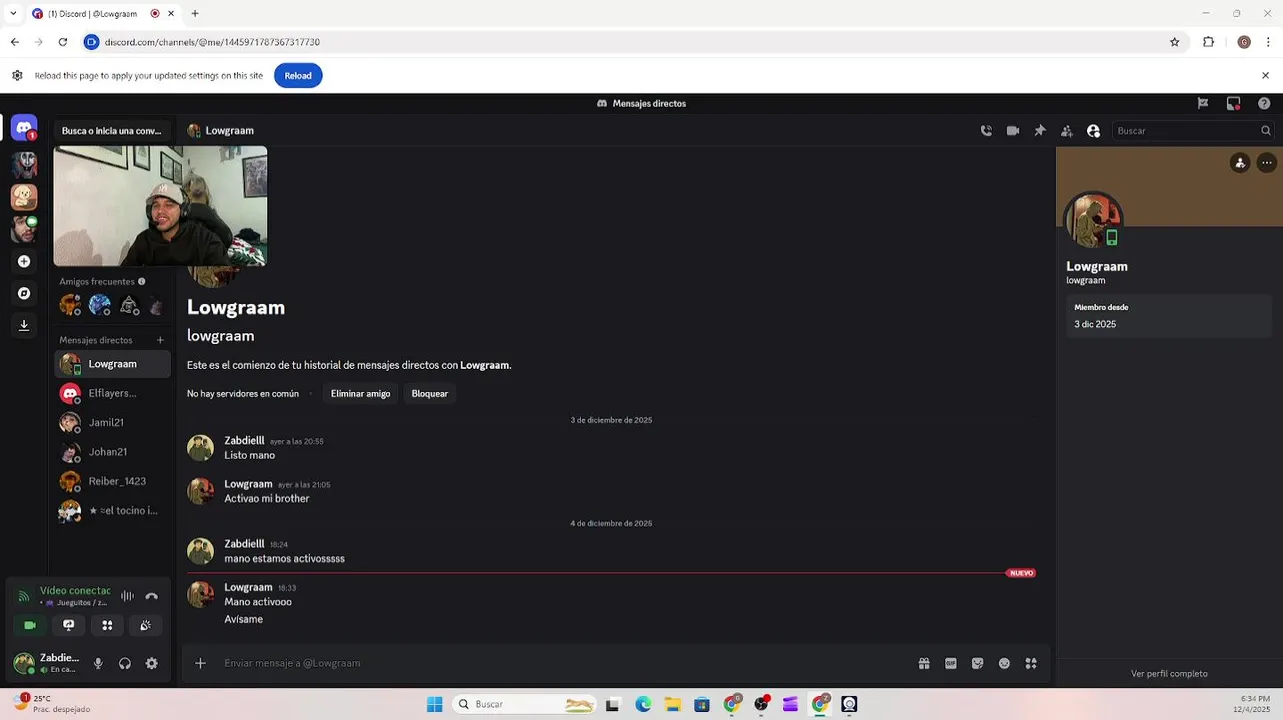
Task: Toggle camera in voice panel
Action: pos(30,625)
